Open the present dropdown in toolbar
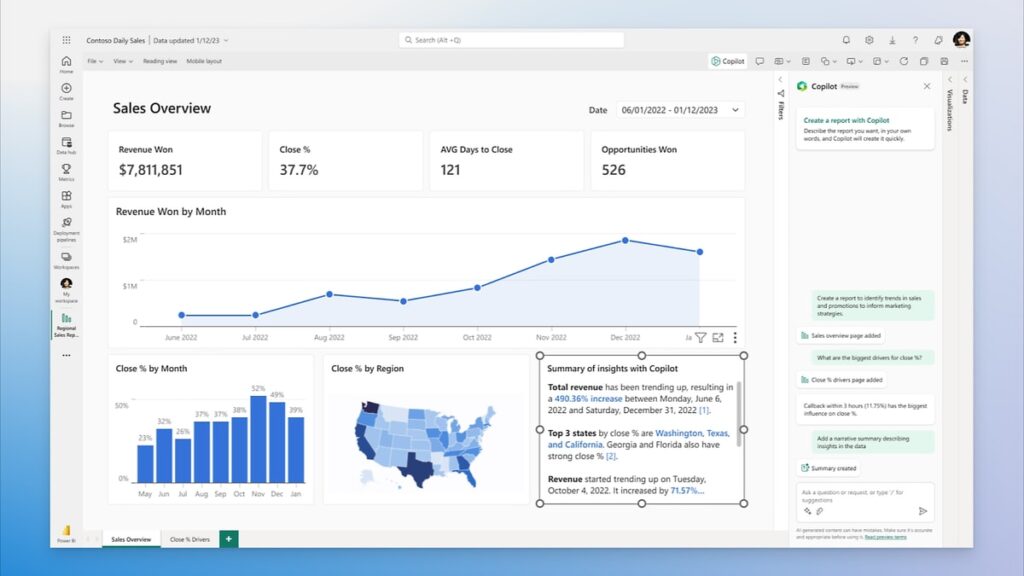This screenshot has width=1024, height=576. coord(854,61)
